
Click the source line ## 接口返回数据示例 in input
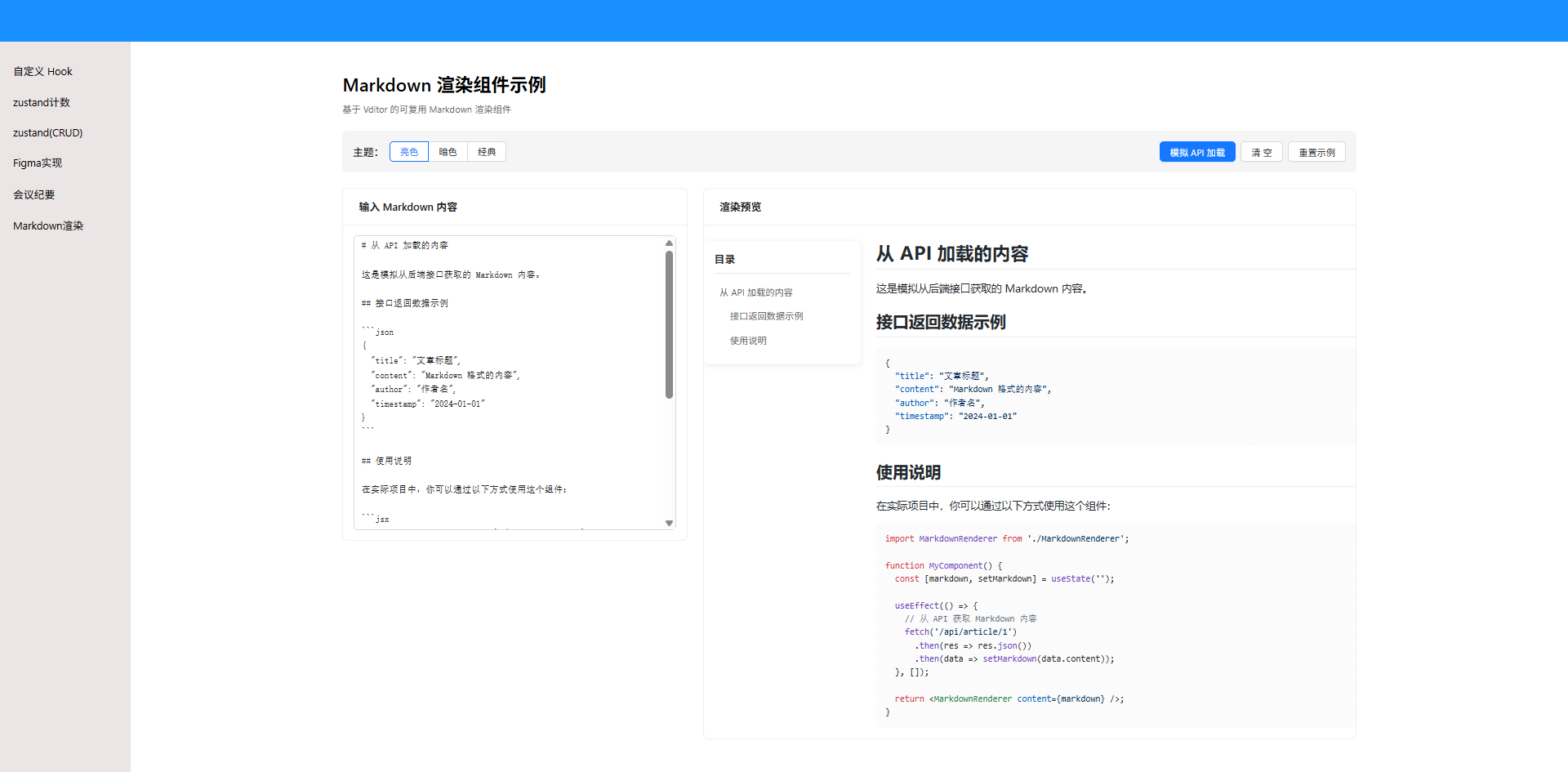(405, 303)
